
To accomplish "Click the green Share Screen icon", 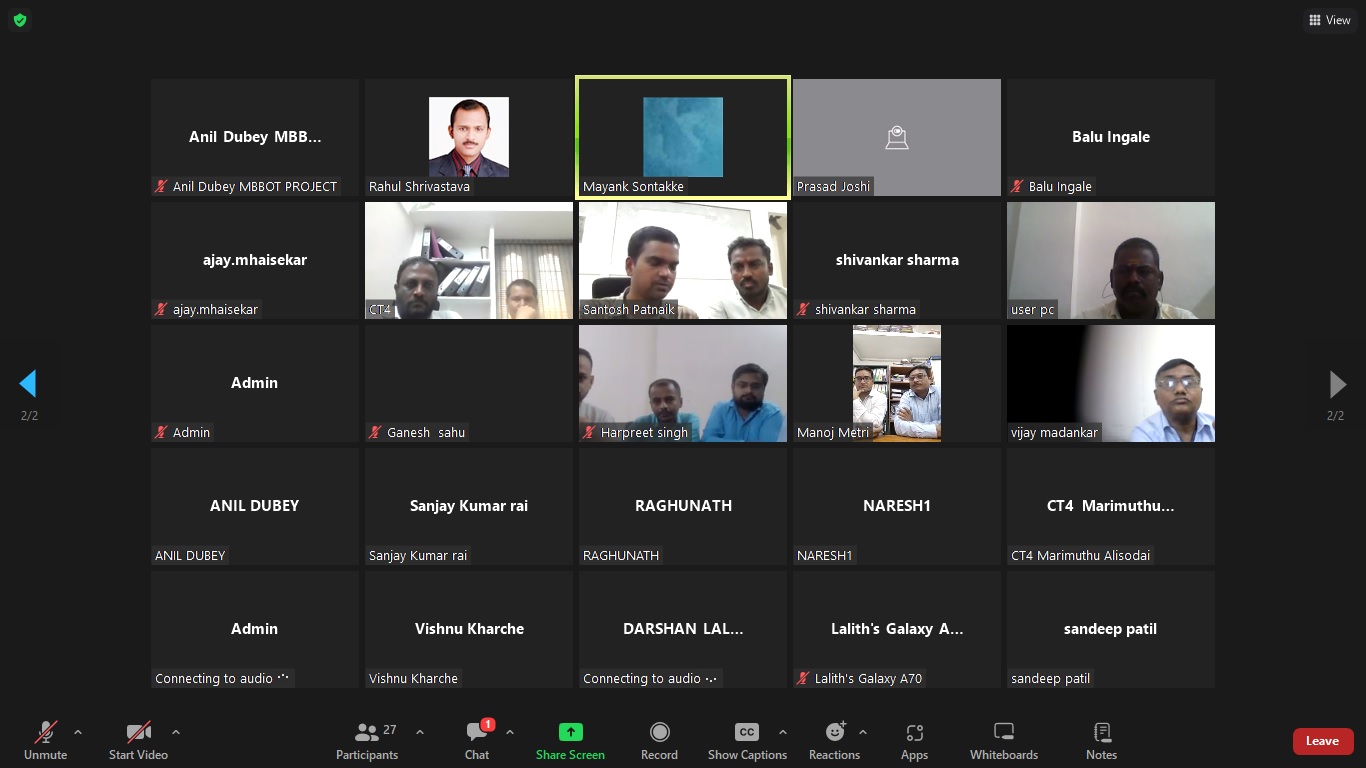I will click(x=570, y=733).
